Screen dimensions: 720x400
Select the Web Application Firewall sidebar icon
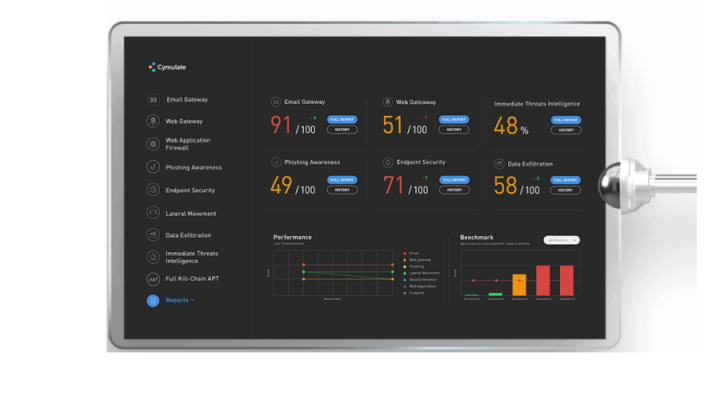tap(153, 144)
